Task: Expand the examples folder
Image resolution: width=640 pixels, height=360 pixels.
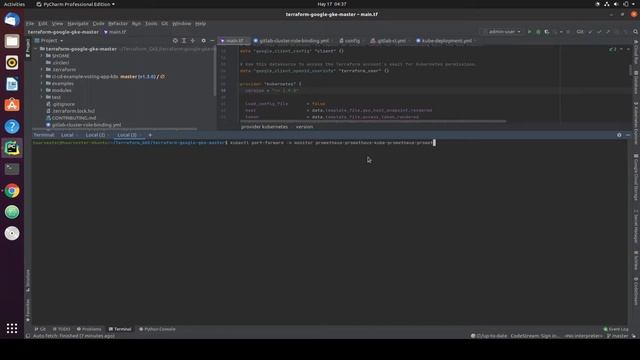Action: point(42,83)
